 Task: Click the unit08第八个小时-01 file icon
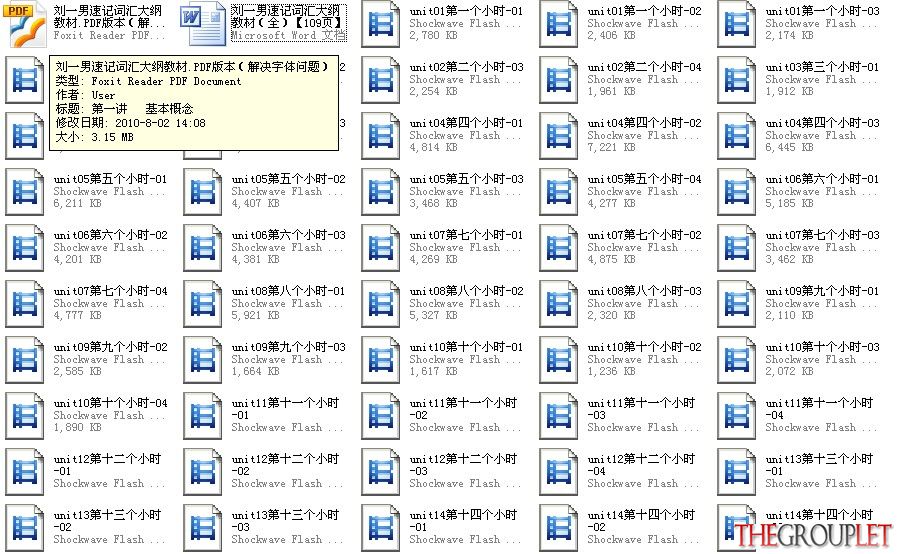(202, 304)
